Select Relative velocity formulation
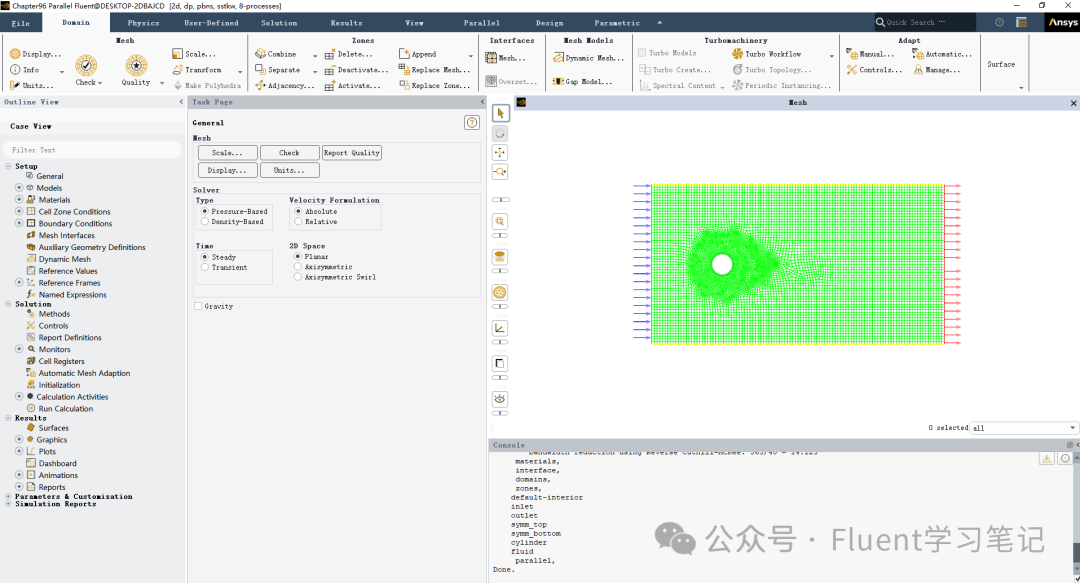1080x583 pixels. point(298,222)
